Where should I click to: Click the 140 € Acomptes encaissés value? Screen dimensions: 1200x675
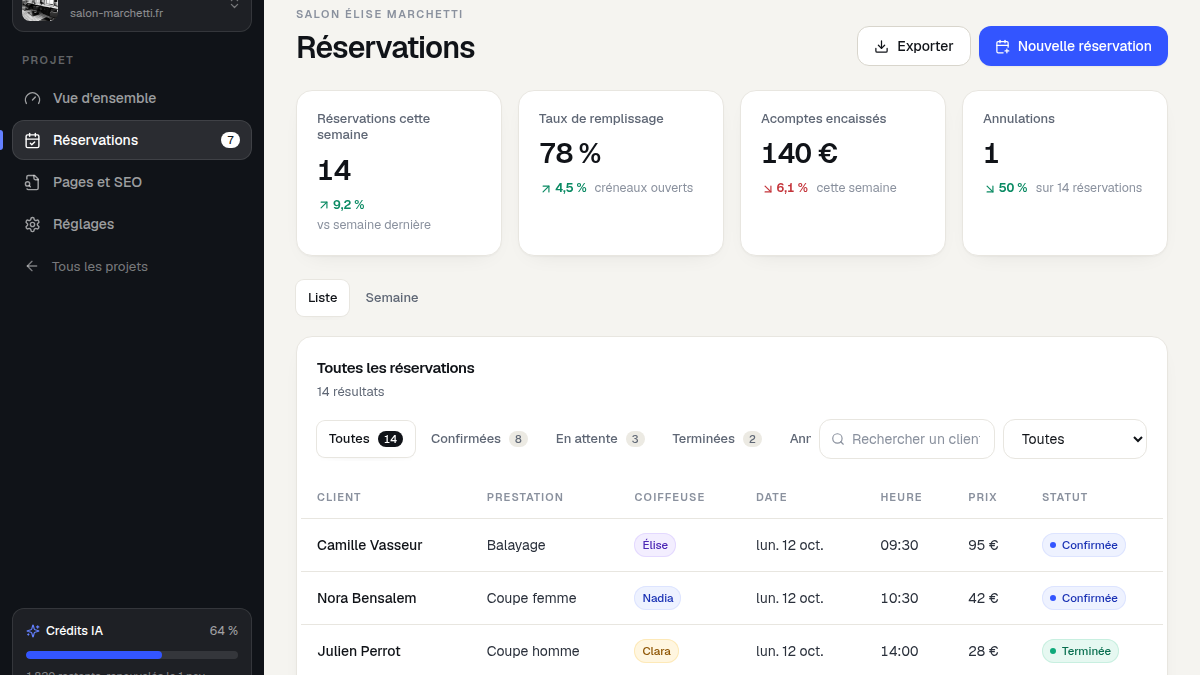pos(800,153)
